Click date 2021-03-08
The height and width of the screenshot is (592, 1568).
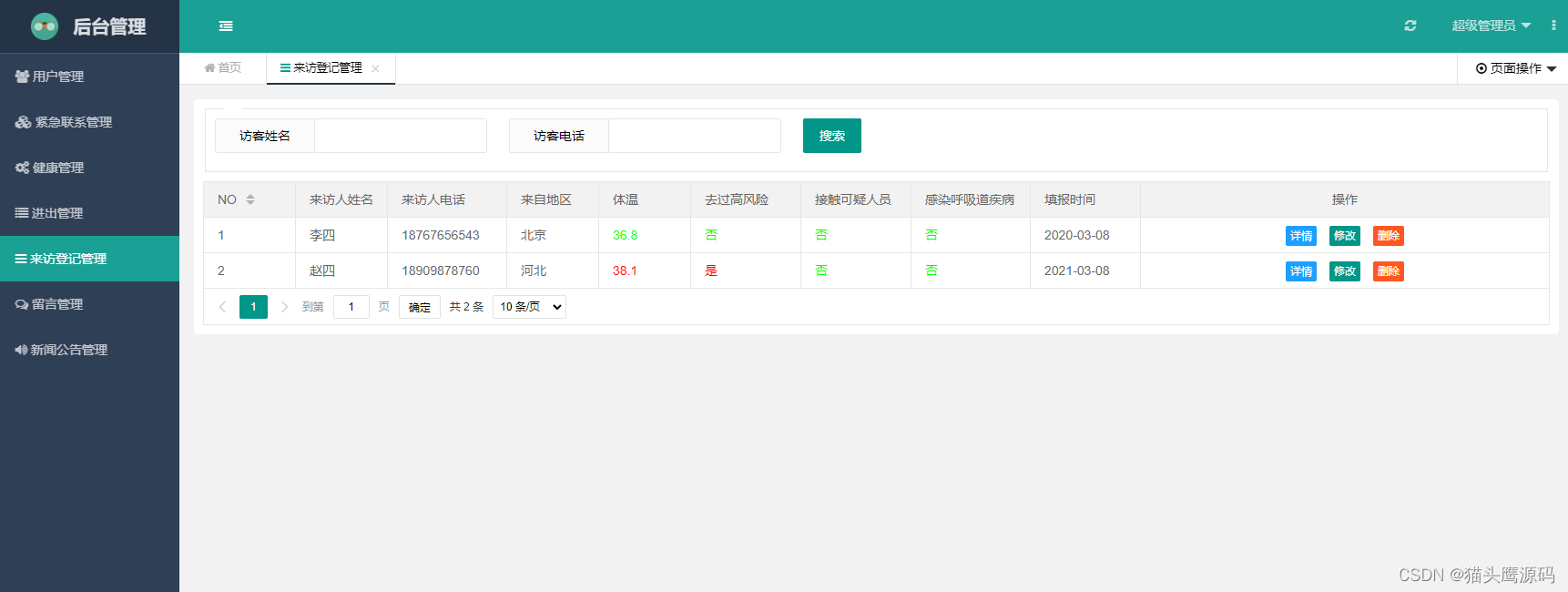pos(1077,270)
